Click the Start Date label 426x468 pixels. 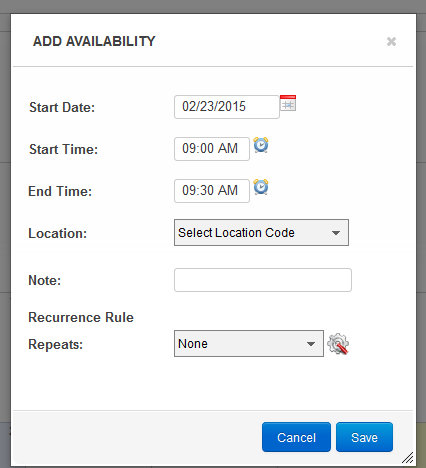click(62, 107)
